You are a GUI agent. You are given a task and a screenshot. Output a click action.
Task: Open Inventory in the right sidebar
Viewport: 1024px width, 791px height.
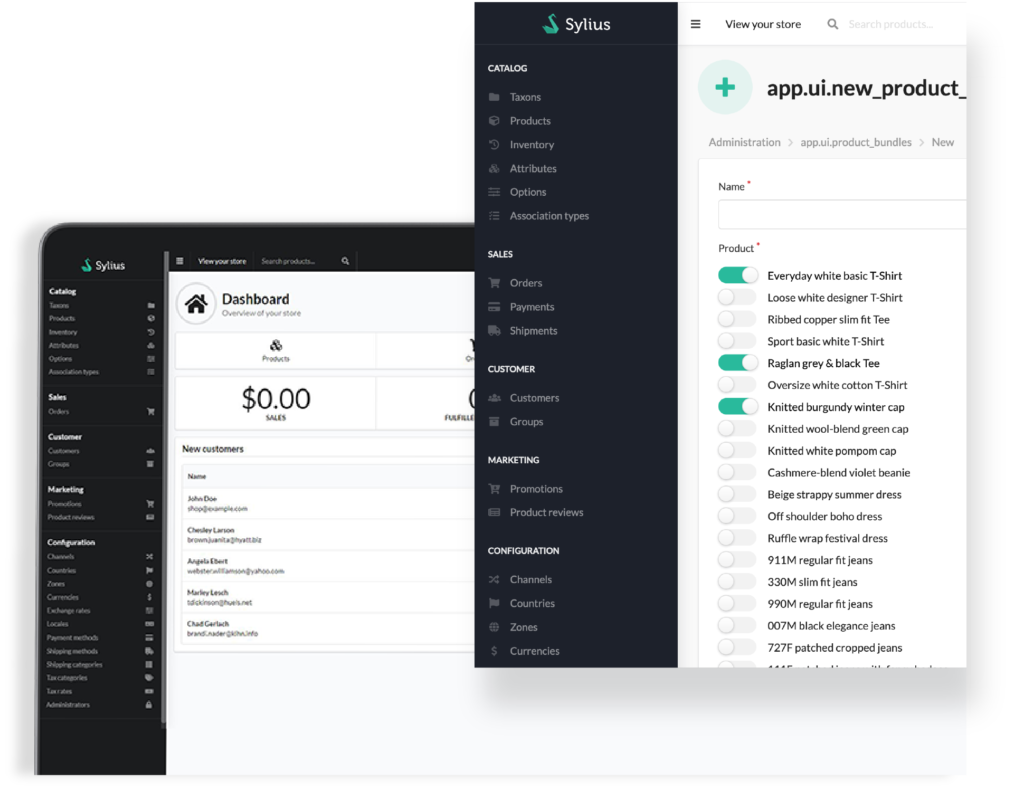click(531, 145)
